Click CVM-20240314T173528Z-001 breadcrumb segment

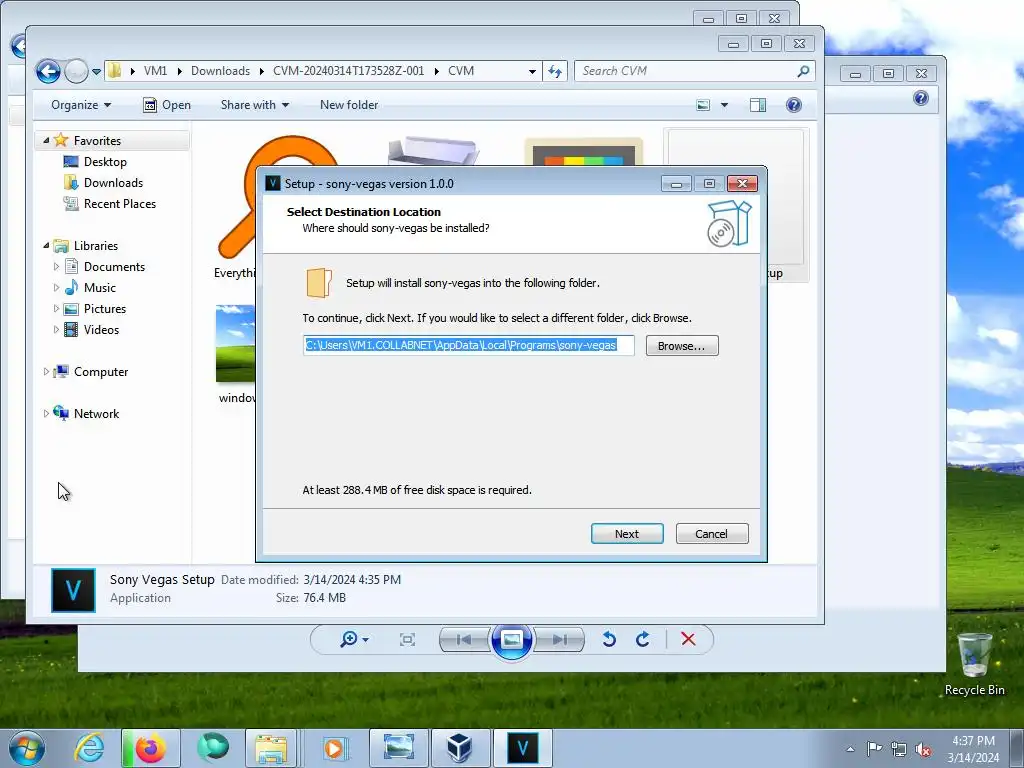(348, 71)
